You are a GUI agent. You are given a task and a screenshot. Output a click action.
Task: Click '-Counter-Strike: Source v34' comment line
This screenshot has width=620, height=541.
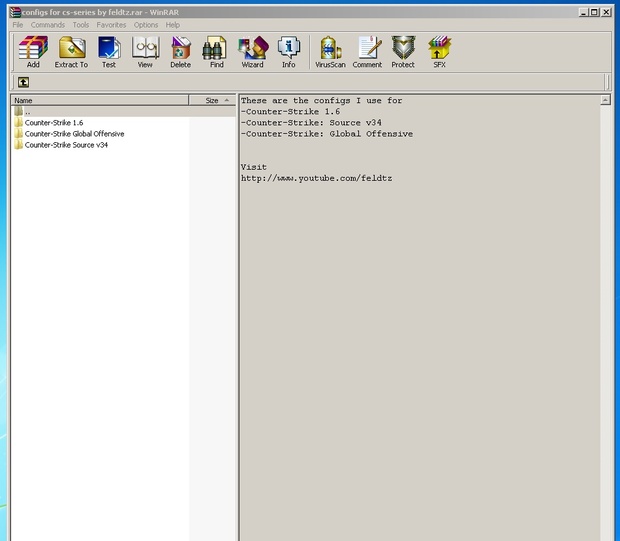pos(311,123)
